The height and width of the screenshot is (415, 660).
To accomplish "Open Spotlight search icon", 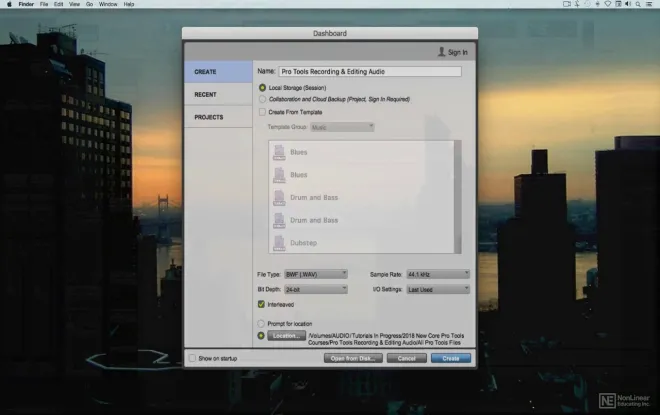I will click(638, 4).
